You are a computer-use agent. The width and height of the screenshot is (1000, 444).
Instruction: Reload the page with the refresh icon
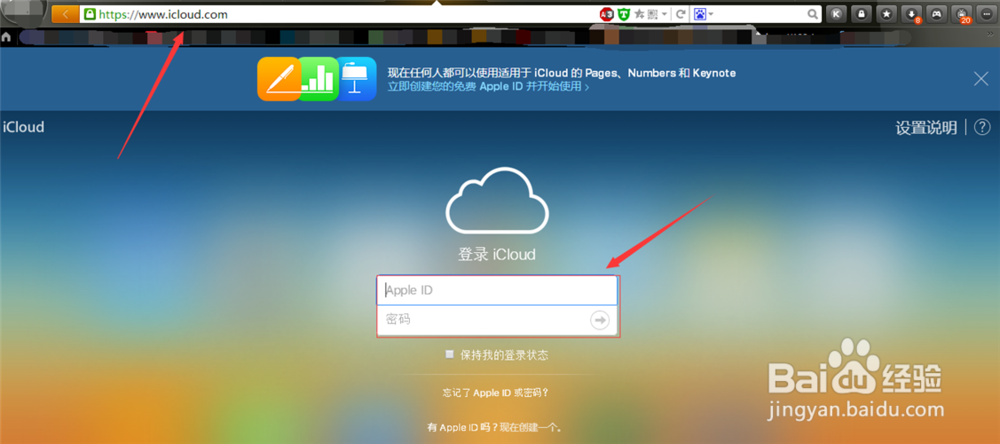(680, 14)
